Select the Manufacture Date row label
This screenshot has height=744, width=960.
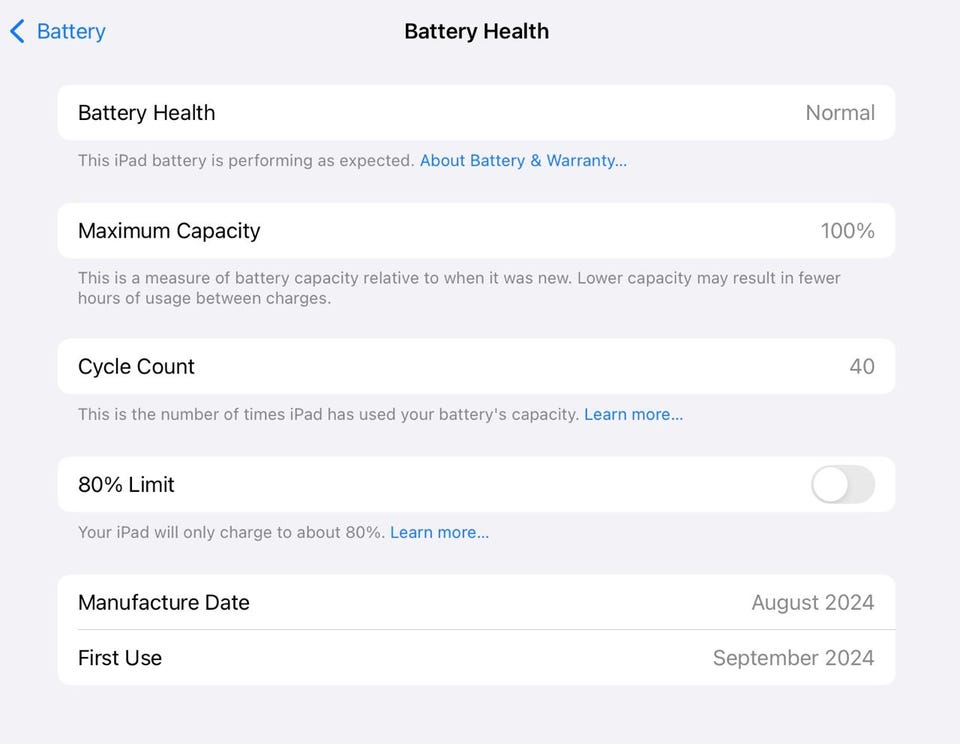coord(163,603)
